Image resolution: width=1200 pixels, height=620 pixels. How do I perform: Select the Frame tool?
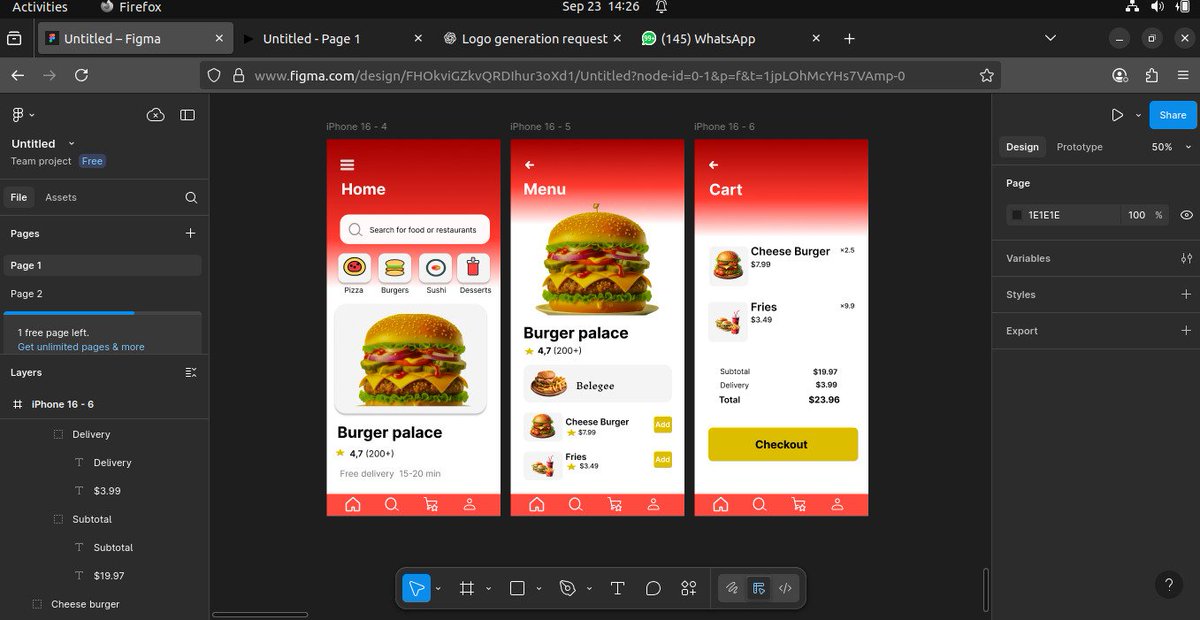pyautogui.click(x=466, y=588)
